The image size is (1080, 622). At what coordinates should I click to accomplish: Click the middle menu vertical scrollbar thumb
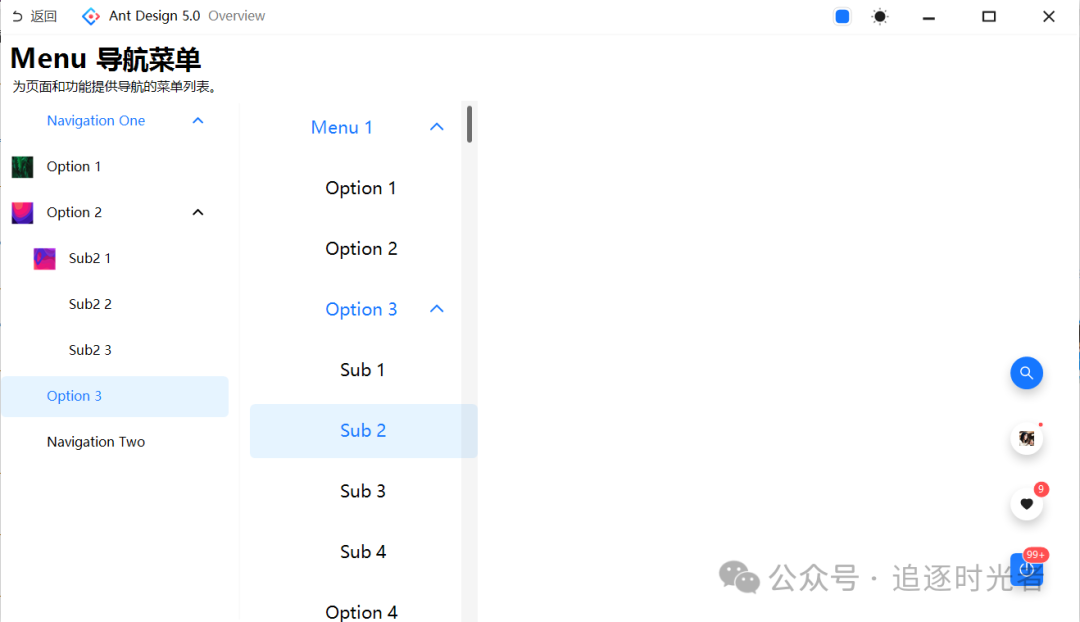pos(469,124)
